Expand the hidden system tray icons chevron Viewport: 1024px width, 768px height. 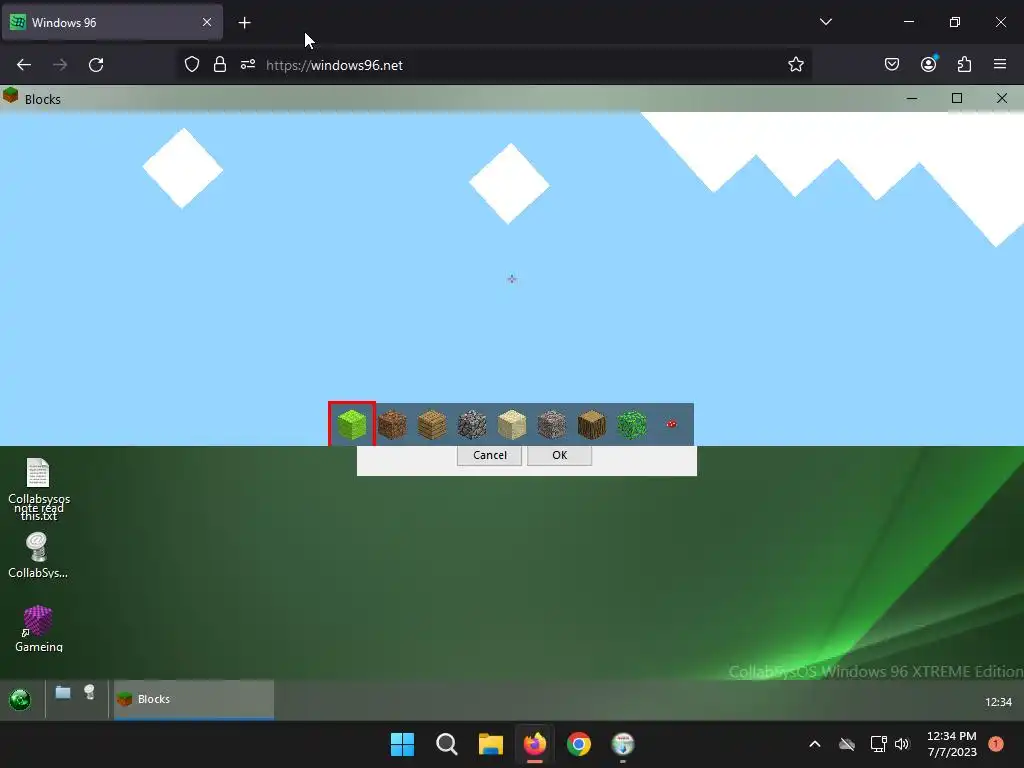(x=814, y=744)
